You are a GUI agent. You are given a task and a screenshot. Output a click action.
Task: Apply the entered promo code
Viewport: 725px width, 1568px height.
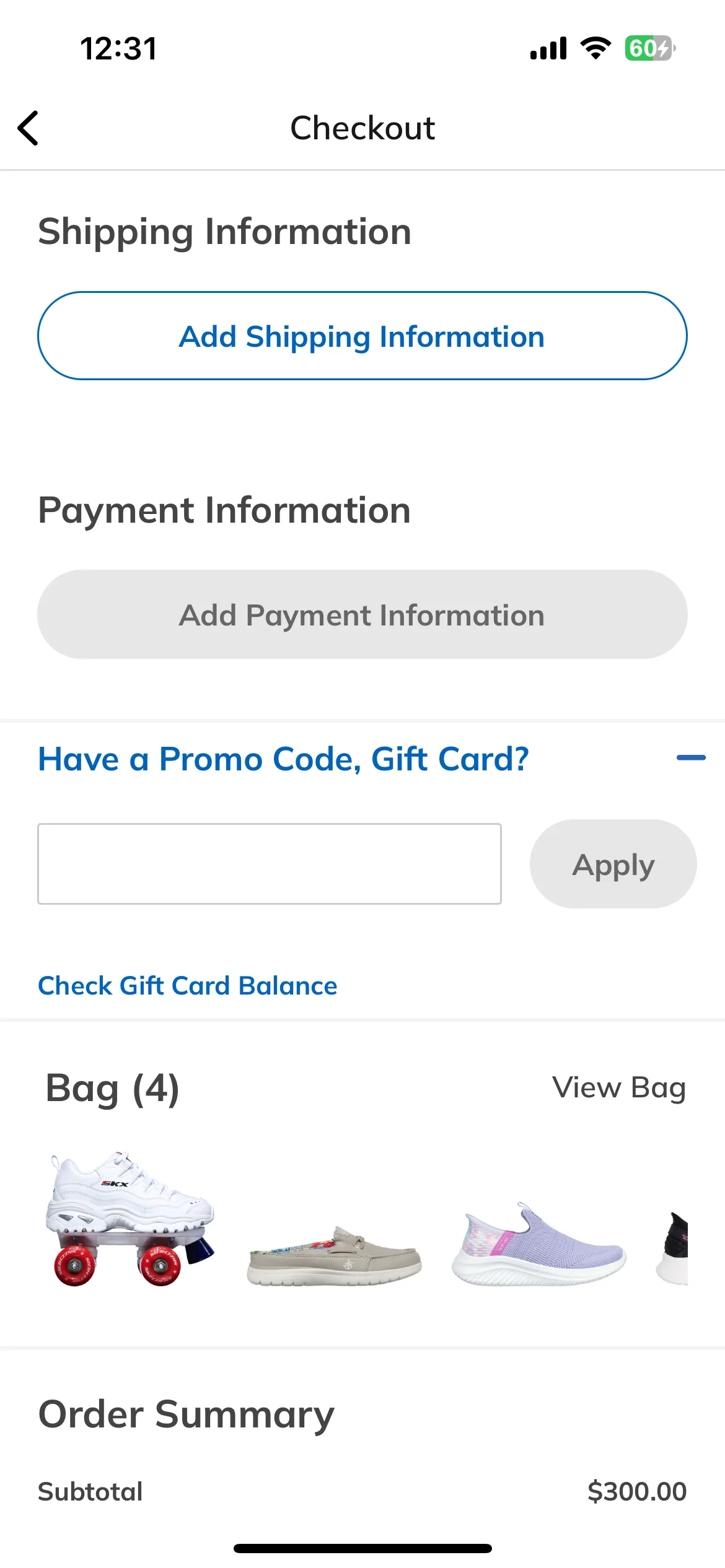pos(613,864)
